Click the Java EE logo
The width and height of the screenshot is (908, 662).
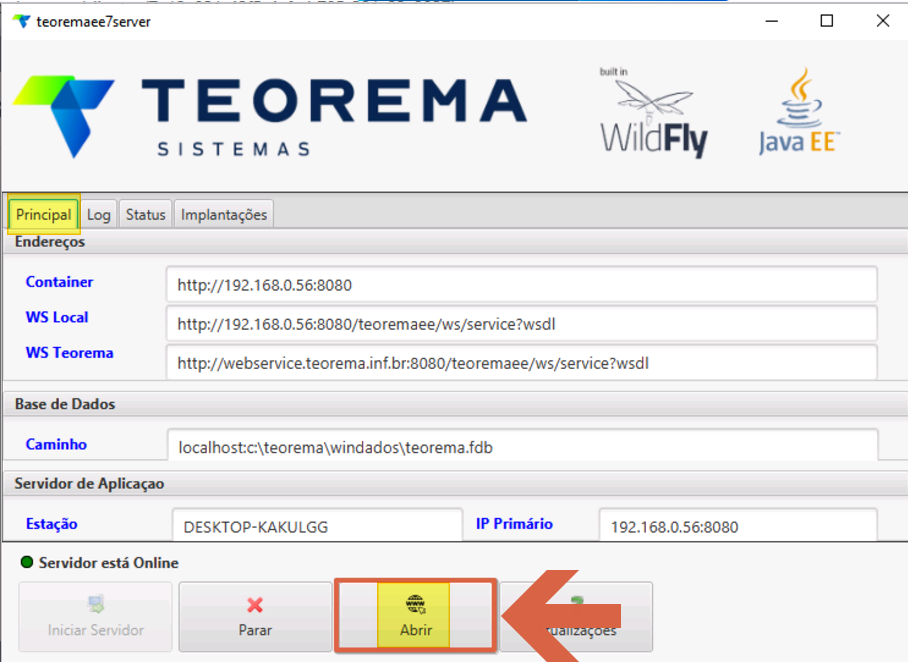tap(799, 112)
